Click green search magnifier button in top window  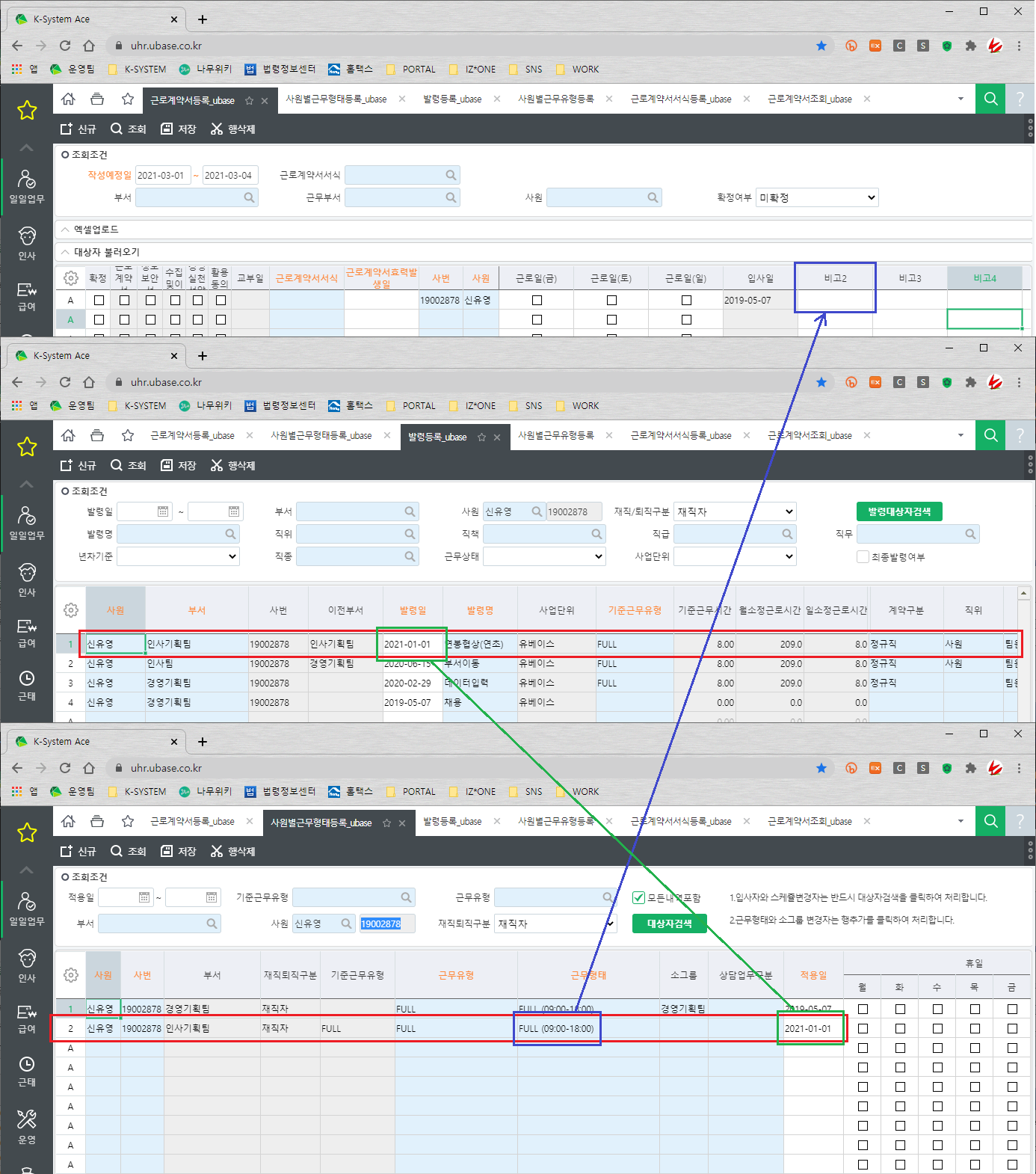pyautogui.click(x=991, y=99)
